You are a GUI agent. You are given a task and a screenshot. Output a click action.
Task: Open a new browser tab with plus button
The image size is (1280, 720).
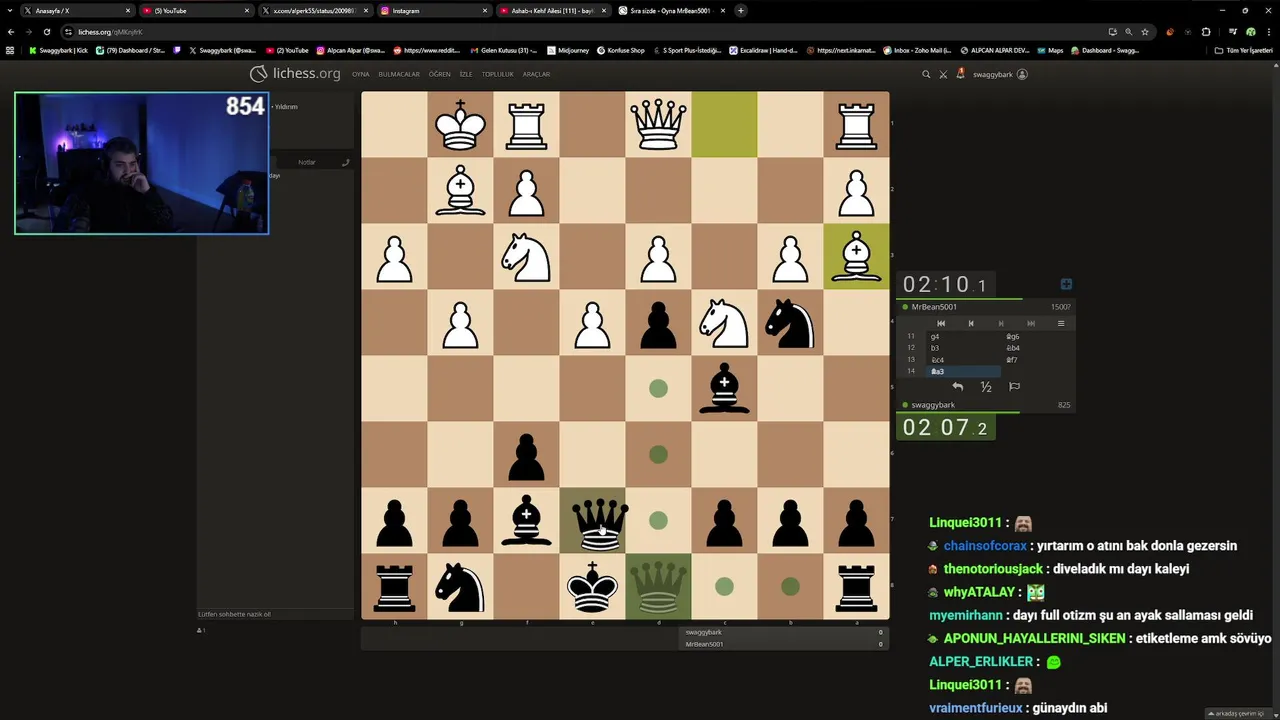[741, 10]
